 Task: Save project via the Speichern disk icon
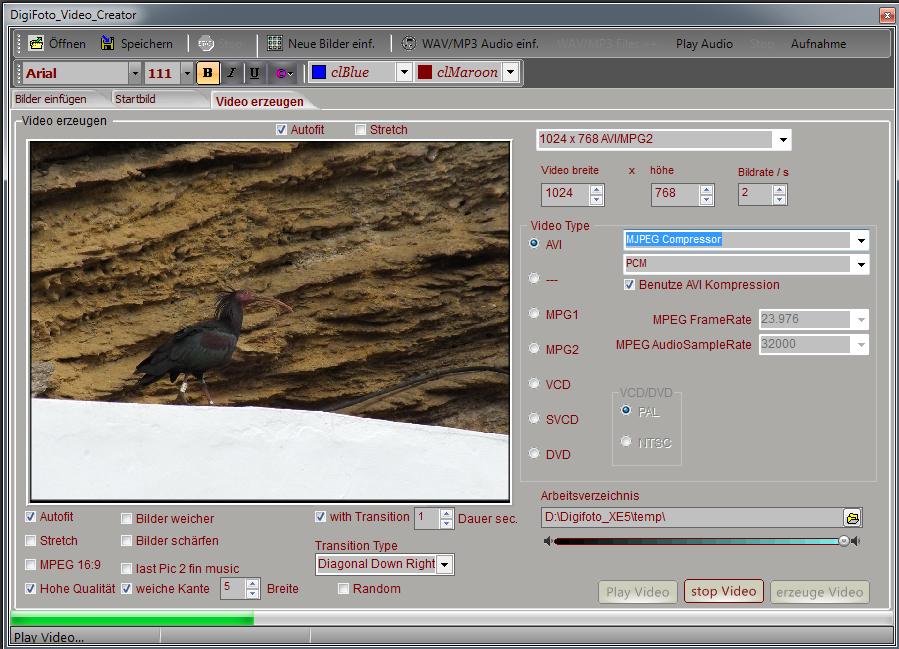click(x=106, y=43)
